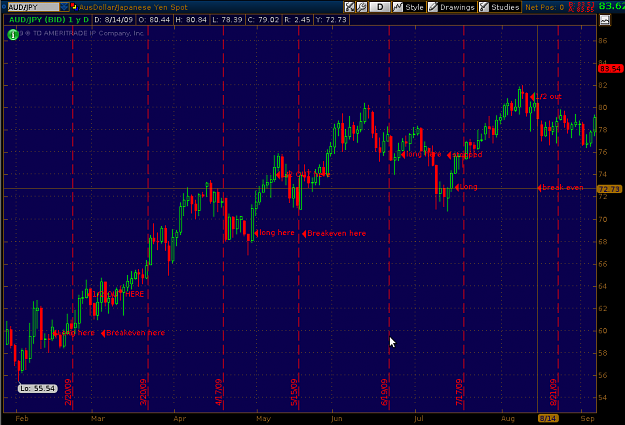Screen dimensions: 625x425
Task: Click the 7/17/09 vertical date label
Action: pyautogui.click(x=460, y=392)
